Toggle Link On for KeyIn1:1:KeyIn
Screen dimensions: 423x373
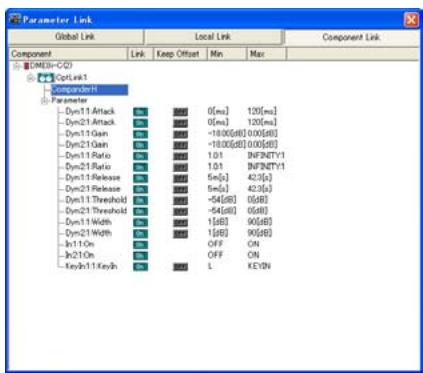pos(140,267)
